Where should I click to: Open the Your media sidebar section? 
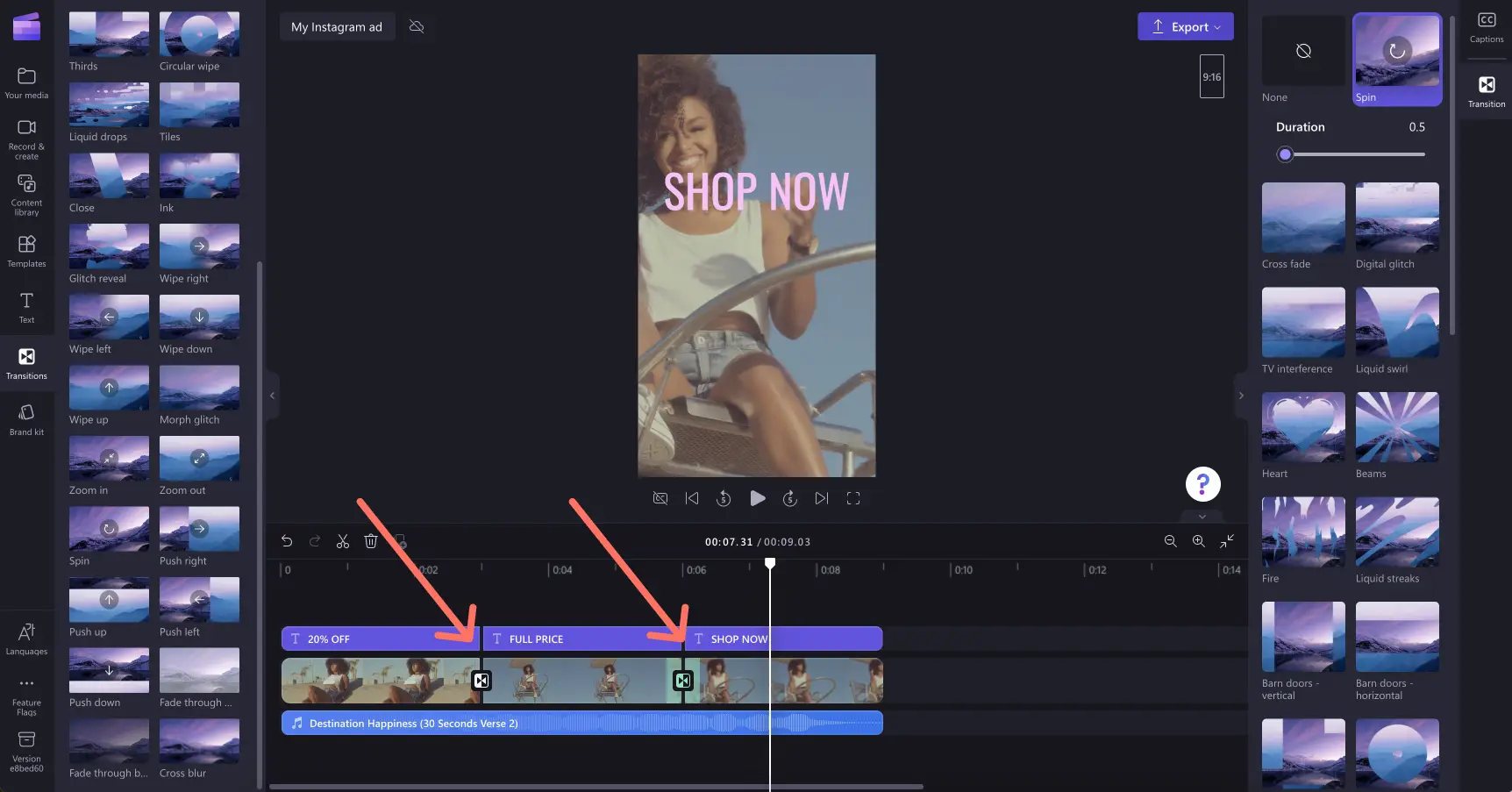[x=26, y=83]
